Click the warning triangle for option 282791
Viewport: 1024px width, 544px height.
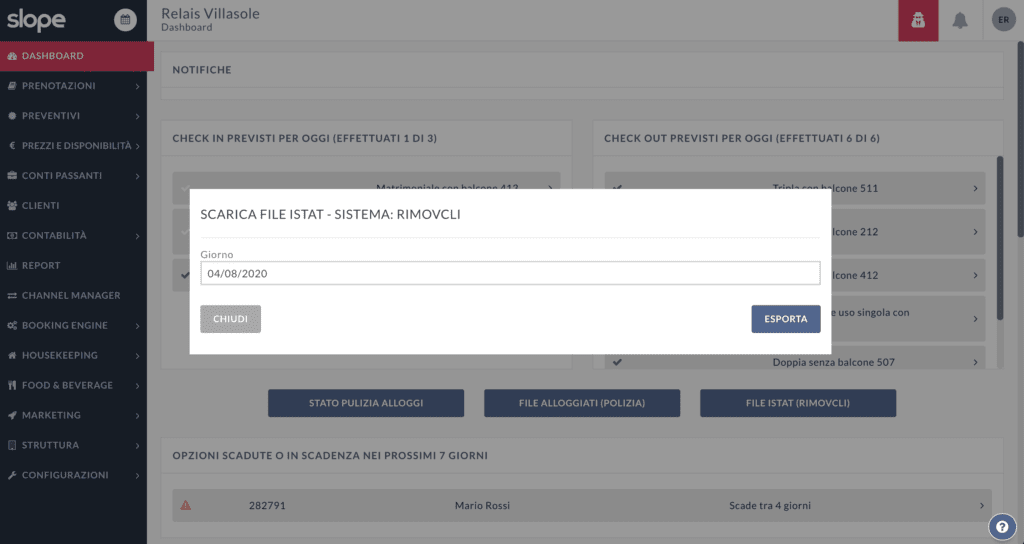pyautogui.click(x=185, y=506)
